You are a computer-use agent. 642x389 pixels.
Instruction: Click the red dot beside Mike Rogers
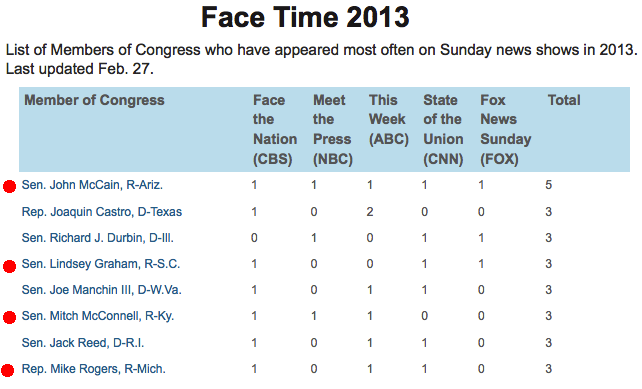pyautogui.click(x=8, y=370)
